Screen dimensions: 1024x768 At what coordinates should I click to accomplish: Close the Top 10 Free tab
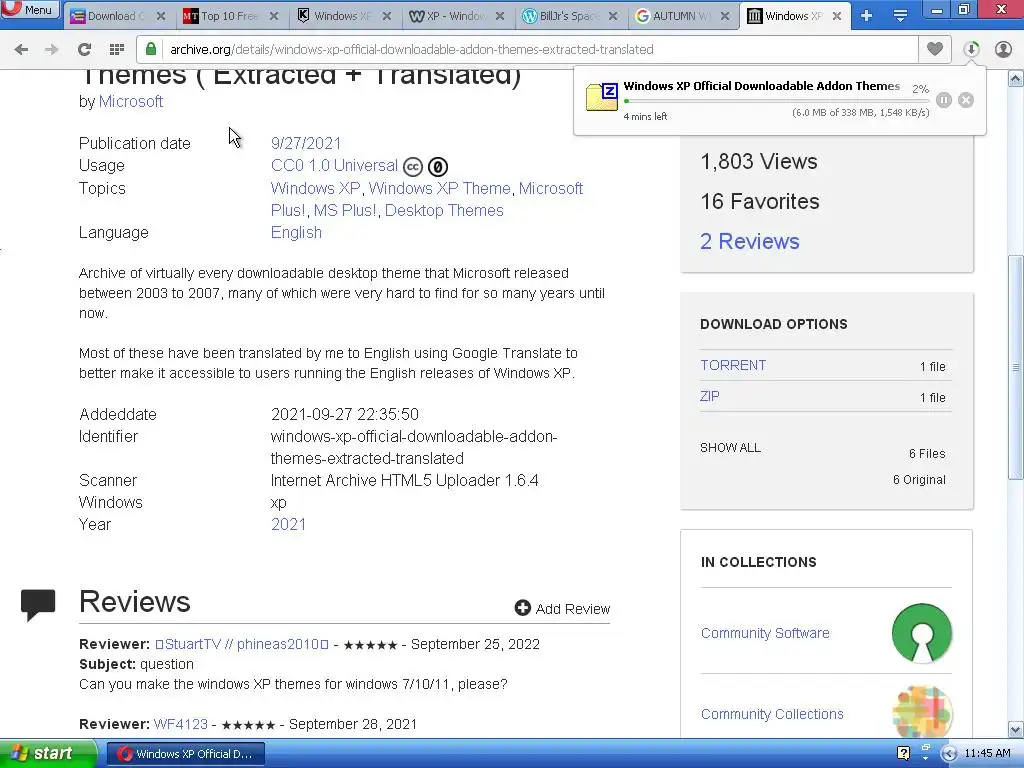274,16
